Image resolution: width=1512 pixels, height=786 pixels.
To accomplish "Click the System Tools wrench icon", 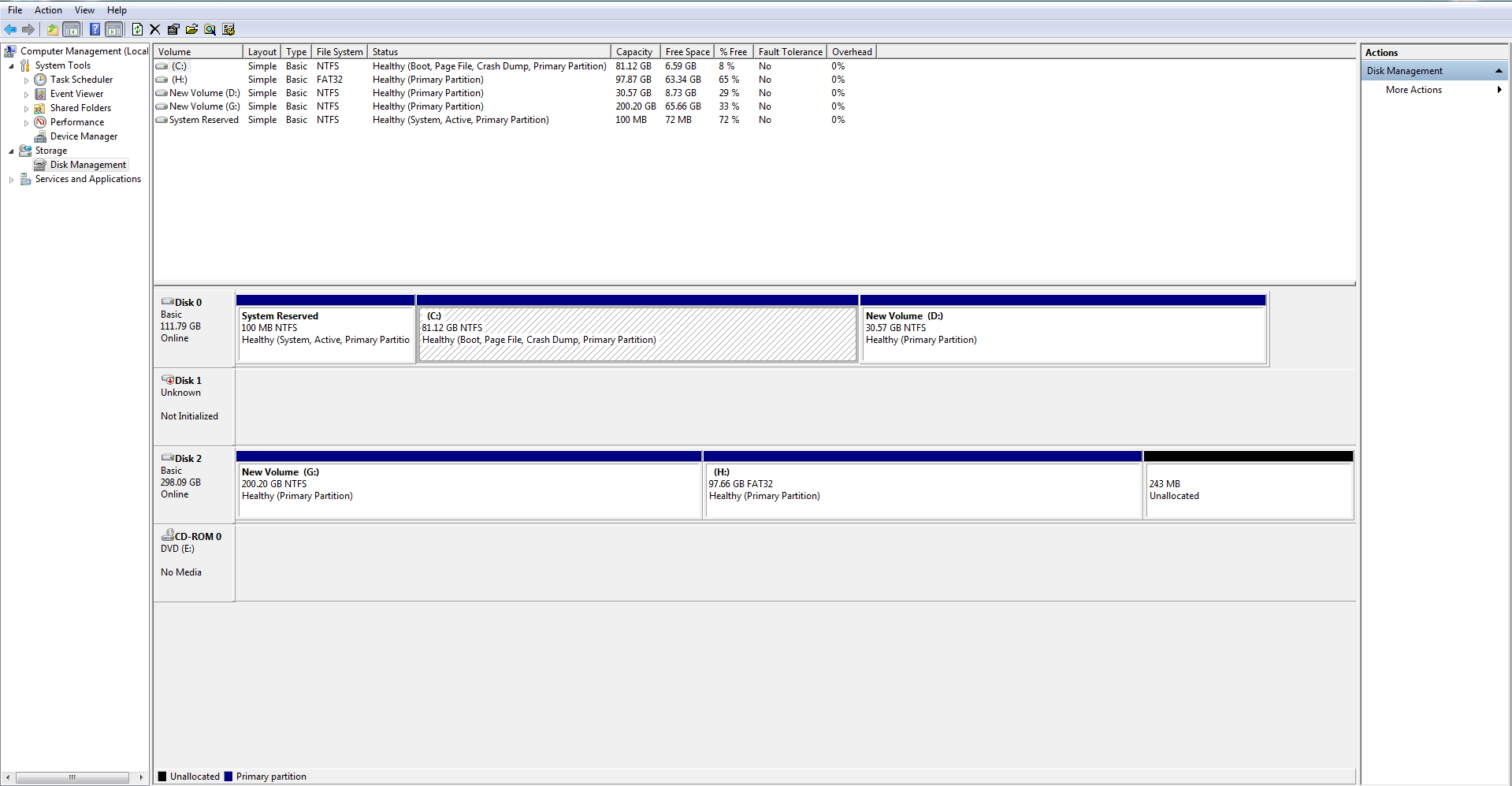I will 25,65.
